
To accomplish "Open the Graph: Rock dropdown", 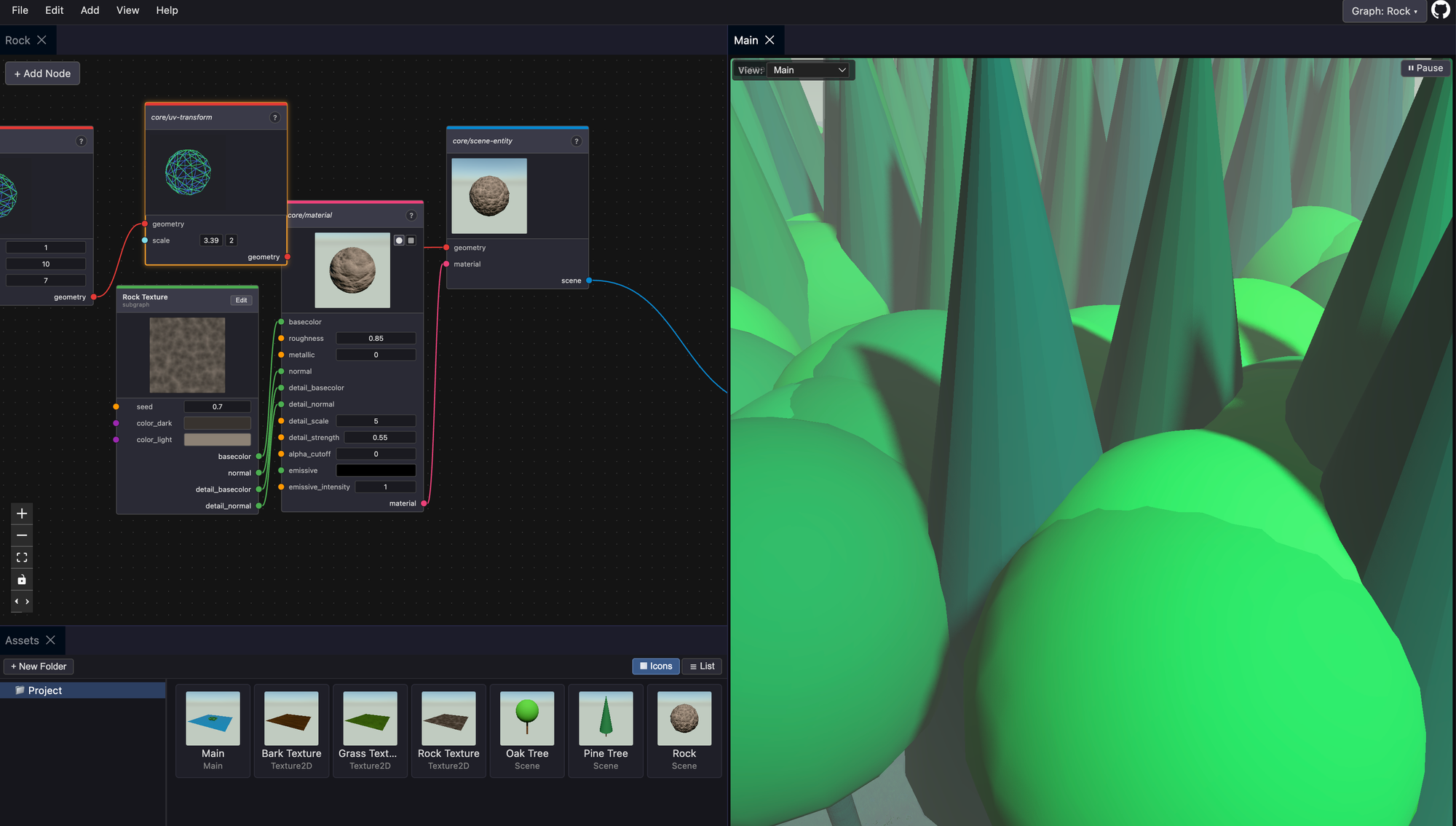I will coord(1384,11).
